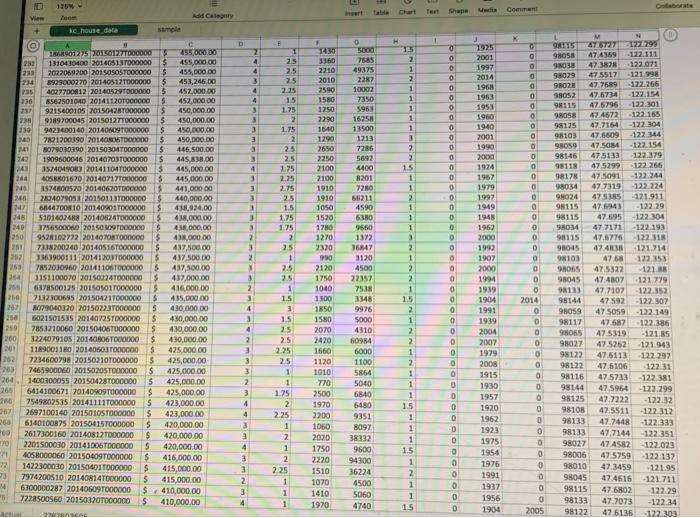Select column N header

[638, 36]
